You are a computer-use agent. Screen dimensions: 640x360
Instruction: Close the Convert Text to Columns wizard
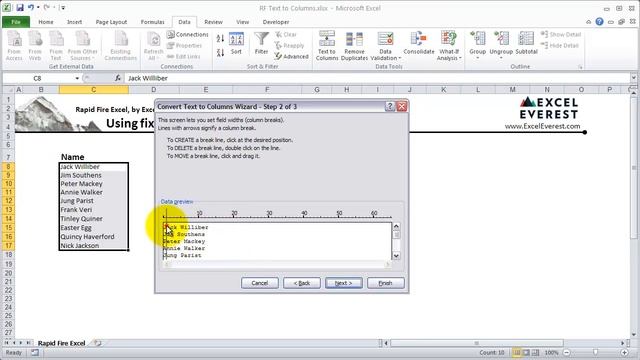coord(402,107)
